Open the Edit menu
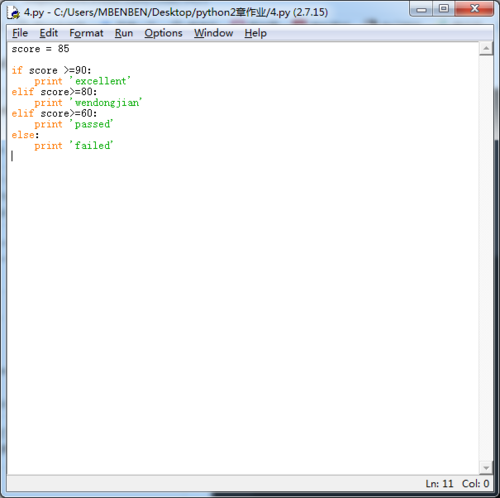The width and height of the screenshot is (500, 498). pyautogui.click(x=49, y=33)
